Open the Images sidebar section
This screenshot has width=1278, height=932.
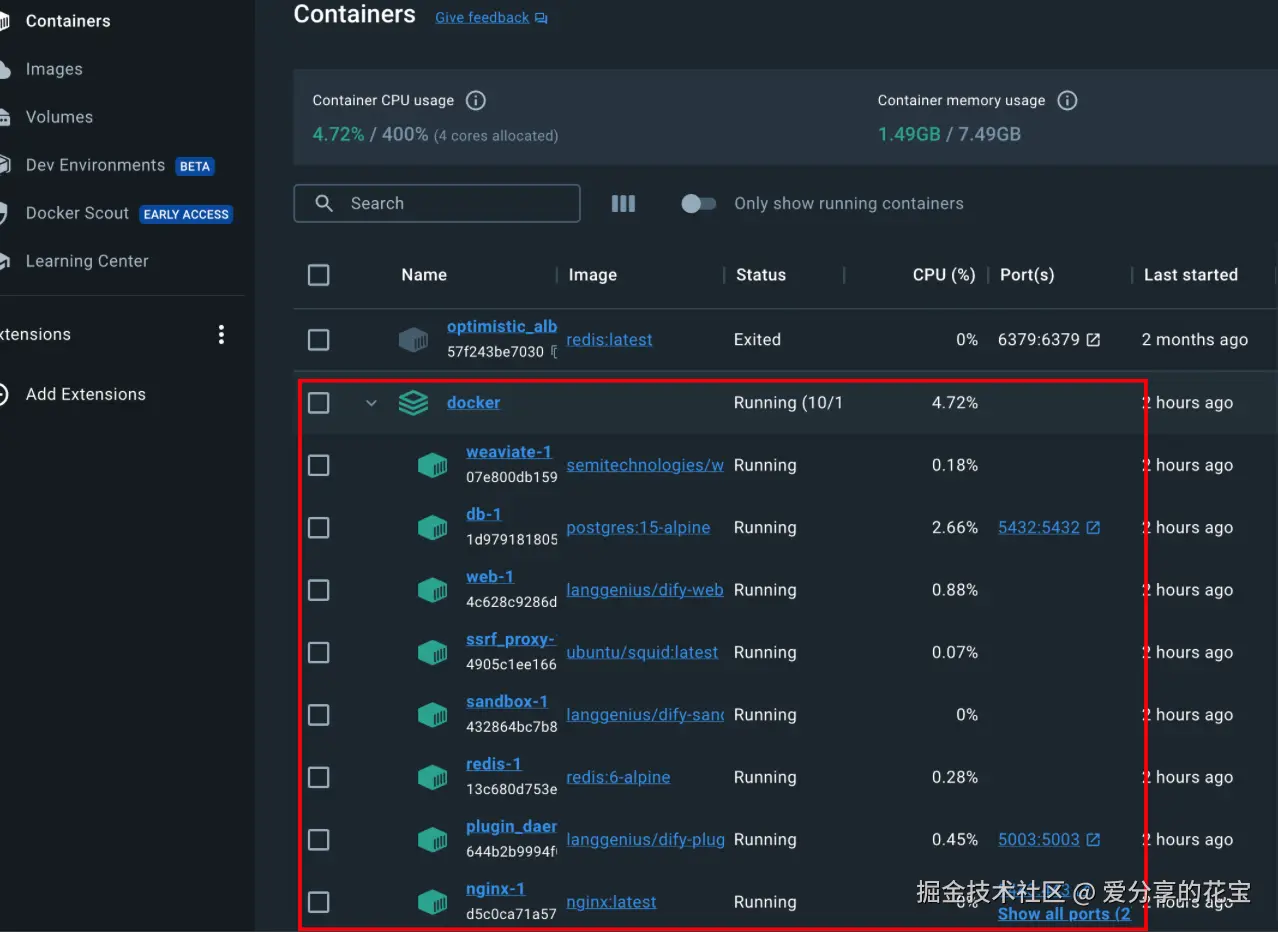pos(54,69)
